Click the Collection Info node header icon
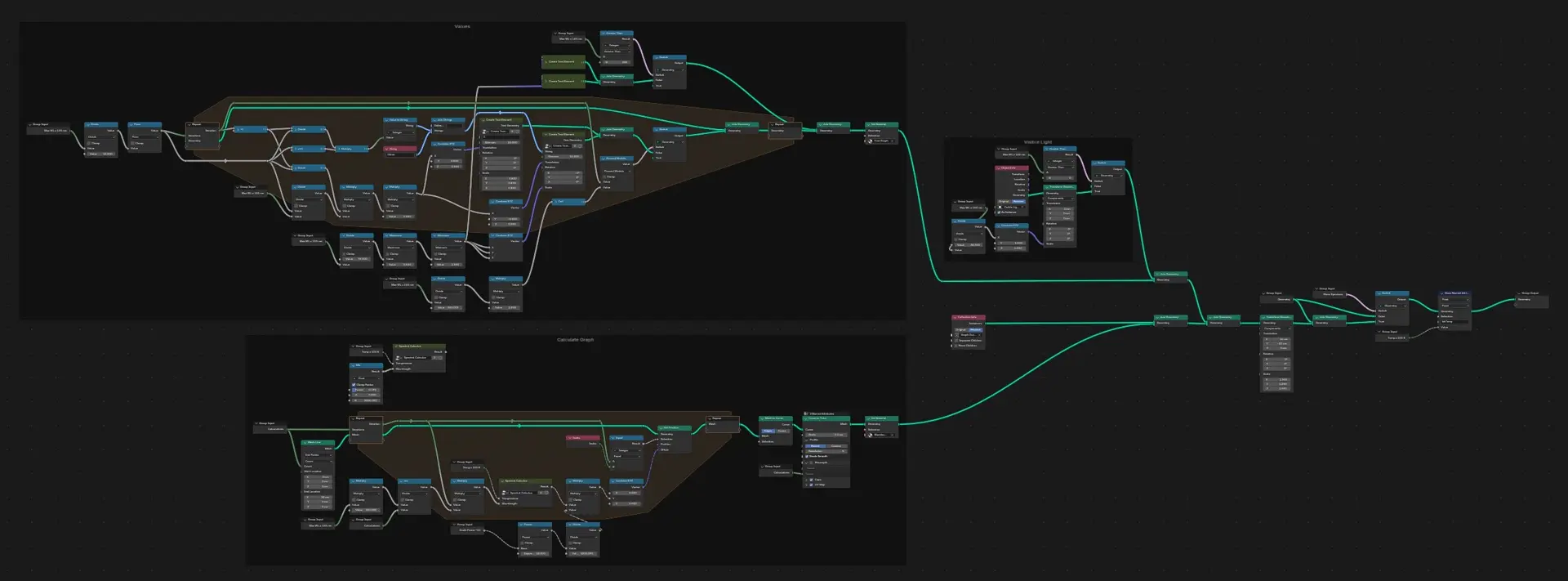Image resolution: width=1568 pixels, height=581 pixels. click(955, 317)
